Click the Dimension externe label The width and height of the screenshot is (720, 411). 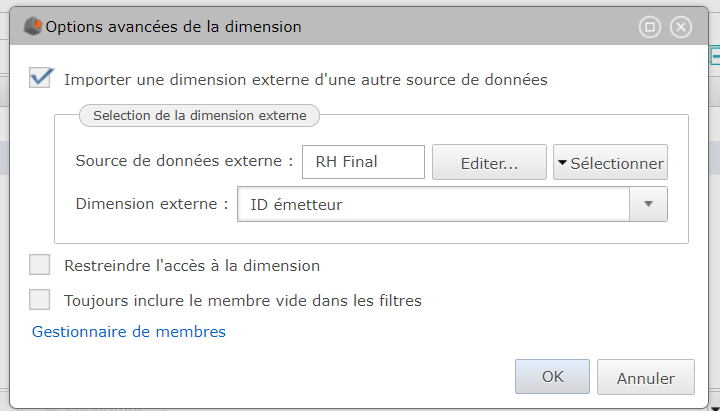pos(152,203)
